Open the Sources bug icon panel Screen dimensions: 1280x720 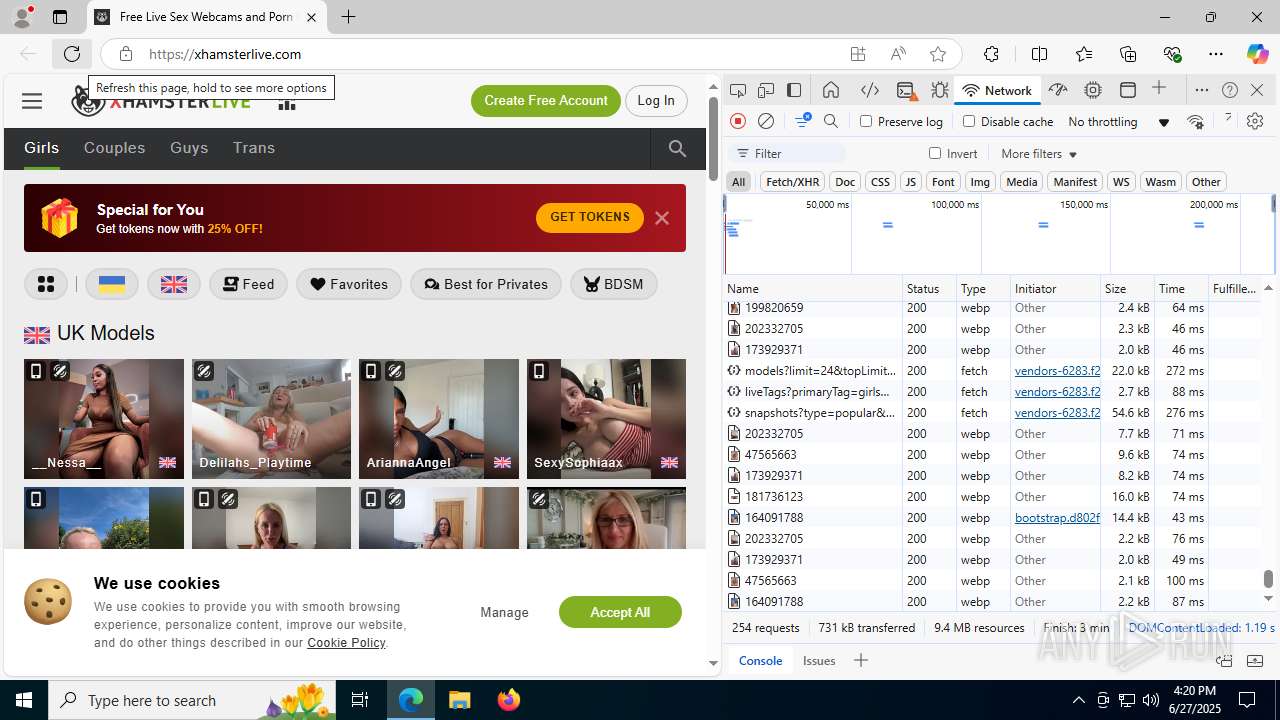pyautogui.click(x=940, y=90)
